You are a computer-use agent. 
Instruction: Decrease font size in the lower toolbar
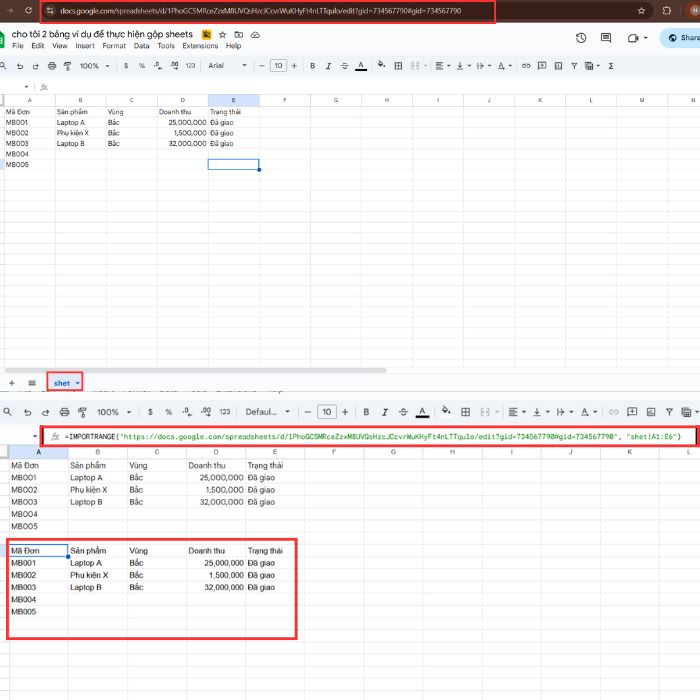tap(308, 412)
